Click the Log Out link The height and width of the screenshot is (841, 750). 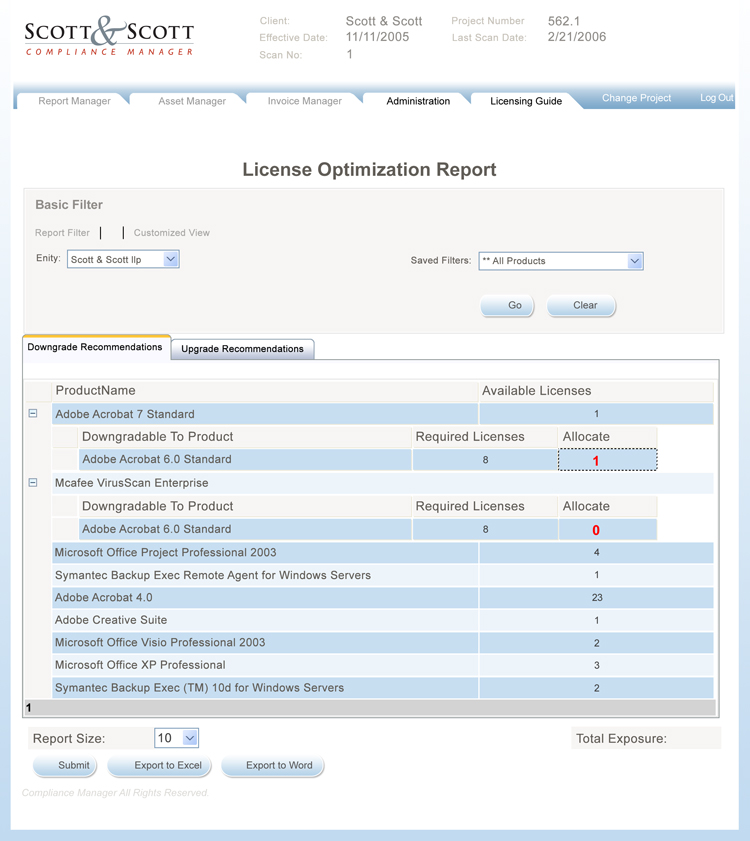716,98
